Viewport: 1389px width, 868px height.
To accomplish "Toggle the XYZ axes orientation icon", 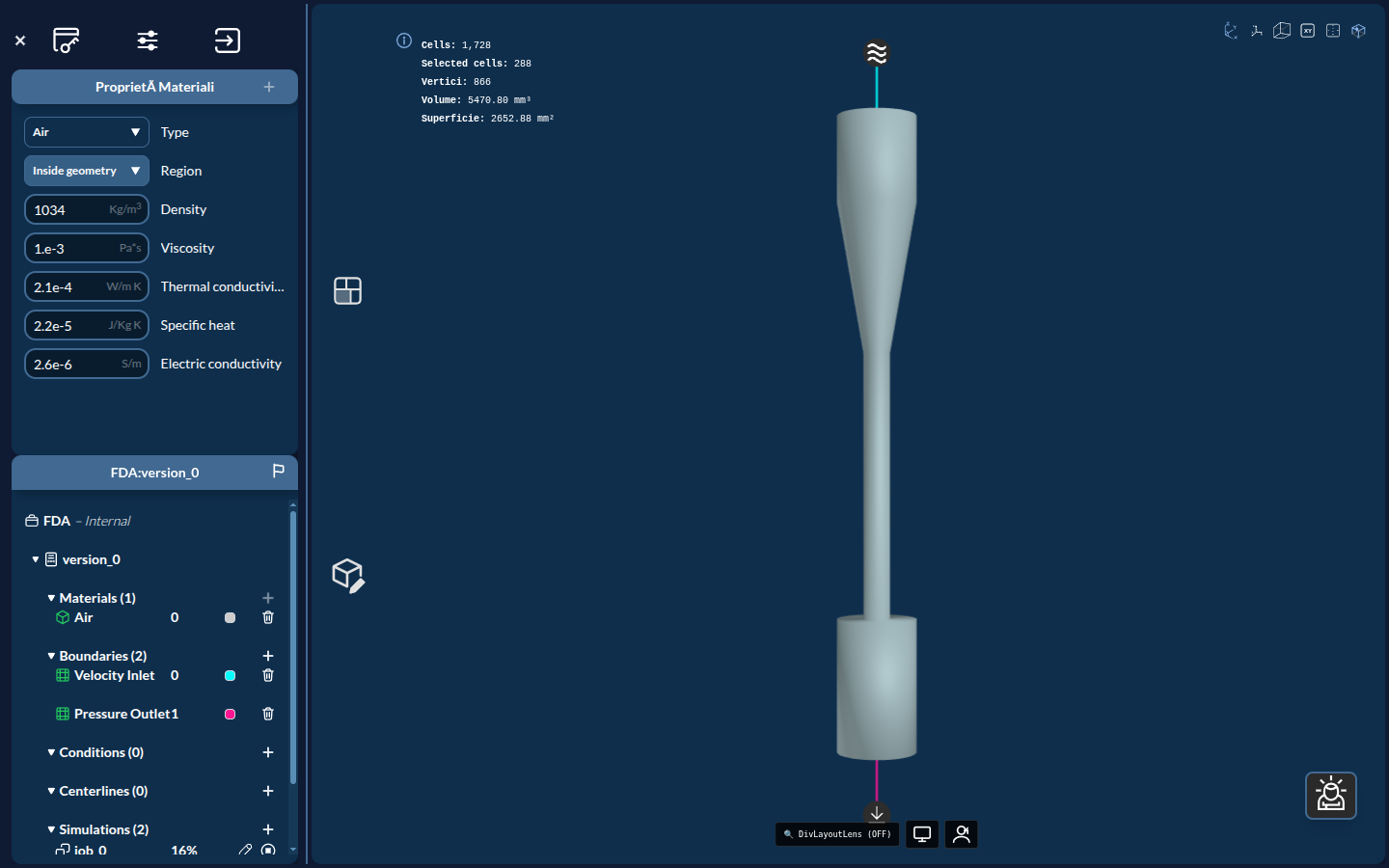I will pos(1231,31).
